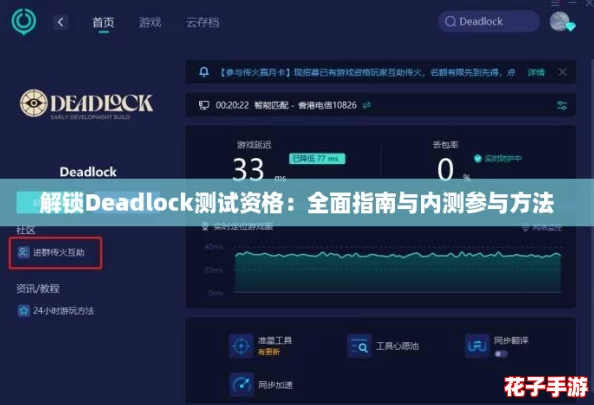The height and width of the screenshot is (405, 594).
Task: Open node settings sliders icon
Action: pyautogui.click(x=562, y=105)
